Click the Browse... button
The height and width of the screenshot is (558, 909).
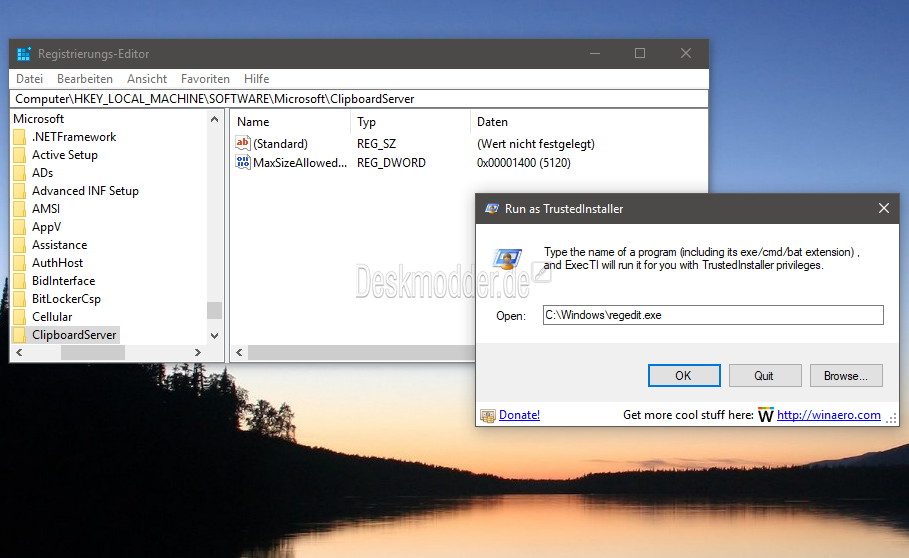click(x=846, y=375)
